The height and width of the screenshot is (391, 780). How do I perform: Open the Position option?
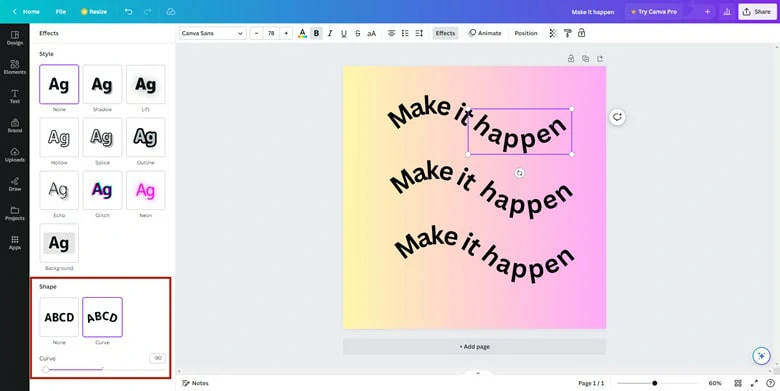(x=526, y=33)
